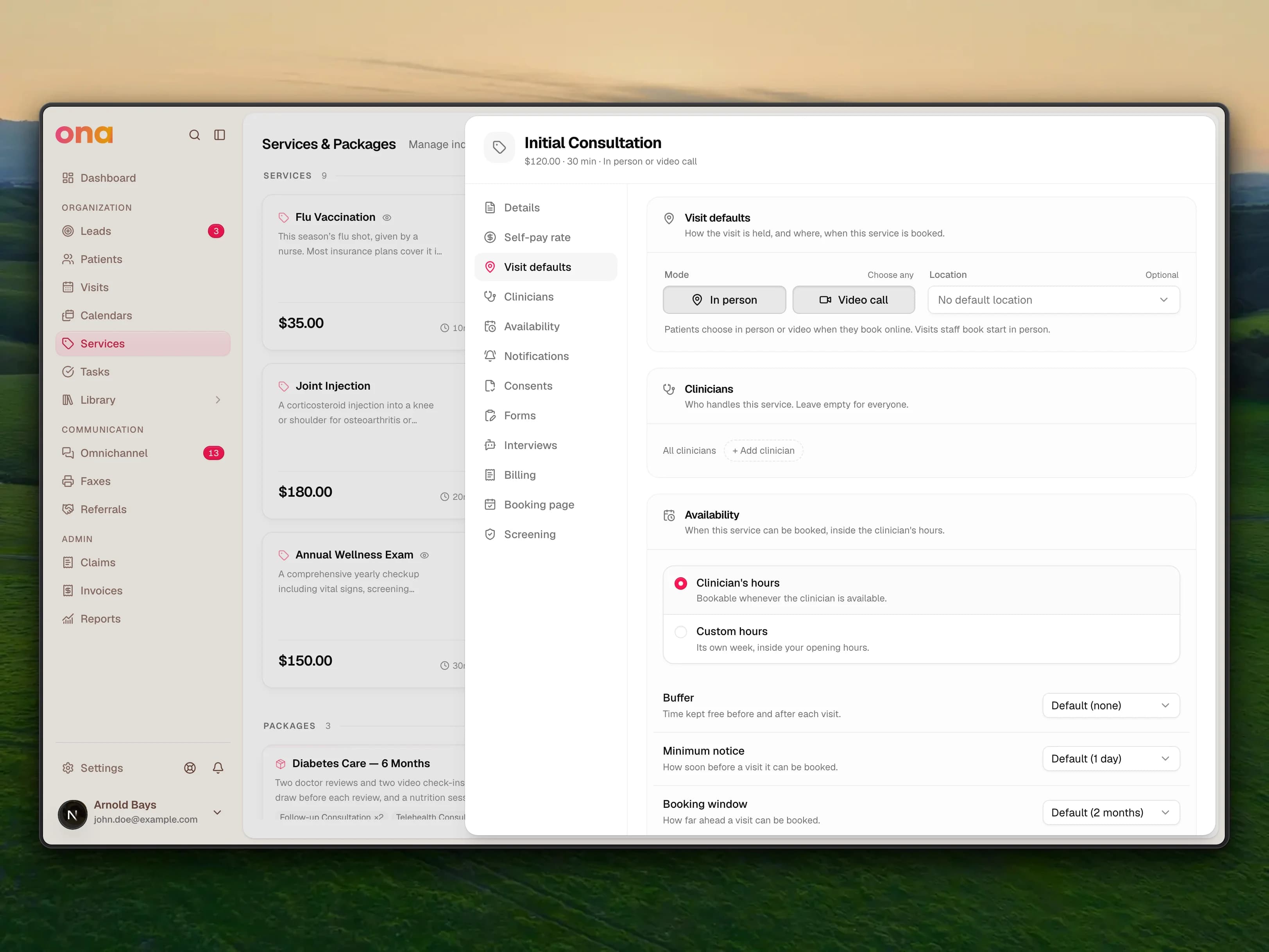Open Booking page tab

(546, 505)
